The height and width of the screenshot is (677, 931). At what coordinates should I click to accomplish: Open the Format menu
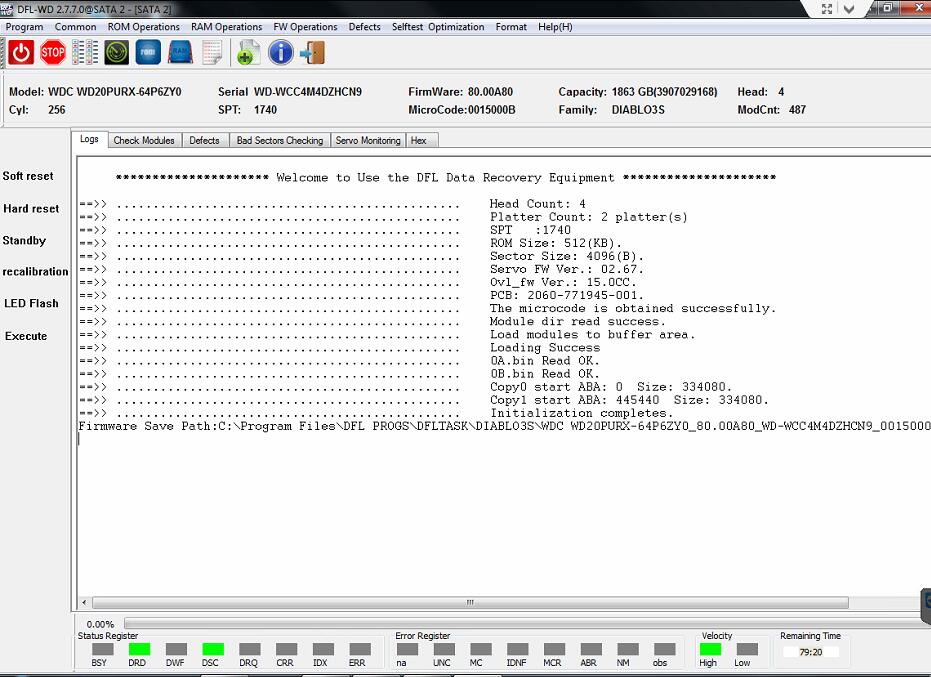coord(511,27)
